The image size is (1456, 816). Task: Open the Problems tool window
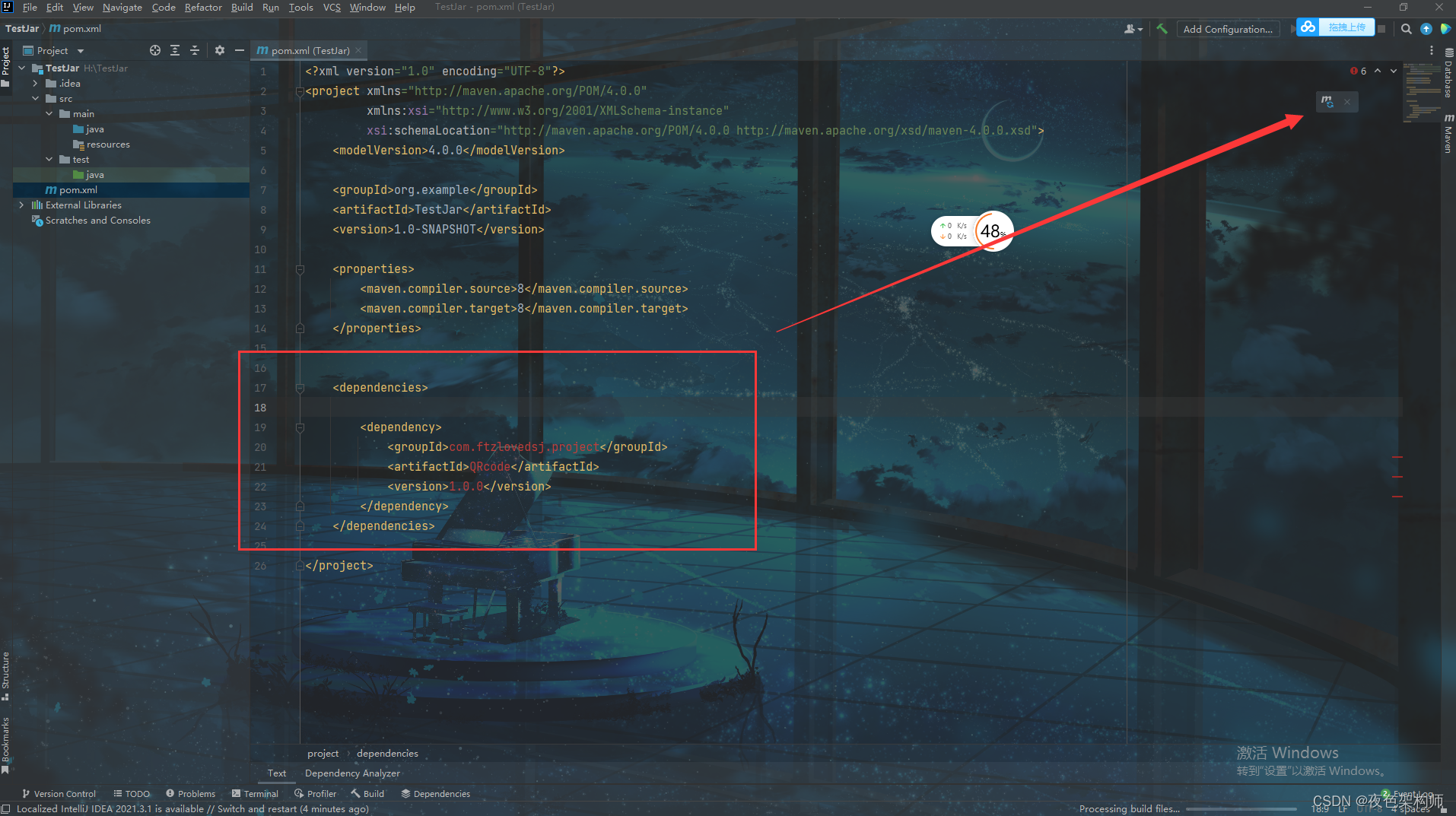pos(190,793)
